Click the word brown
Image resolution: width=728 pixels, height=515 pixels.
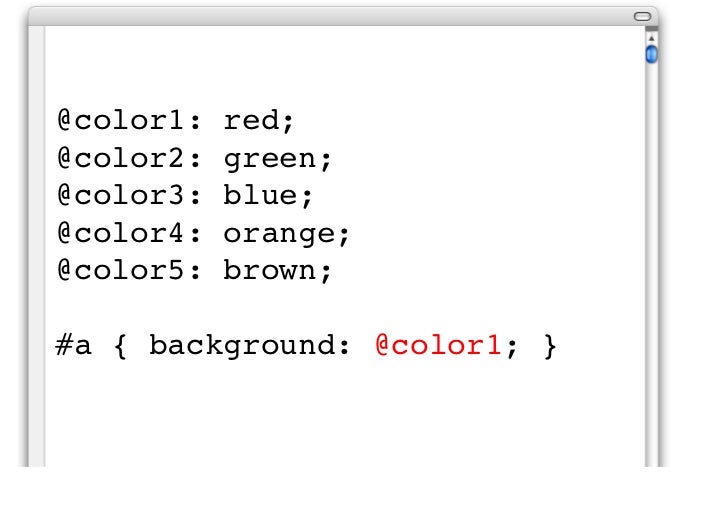pos(270,270)
